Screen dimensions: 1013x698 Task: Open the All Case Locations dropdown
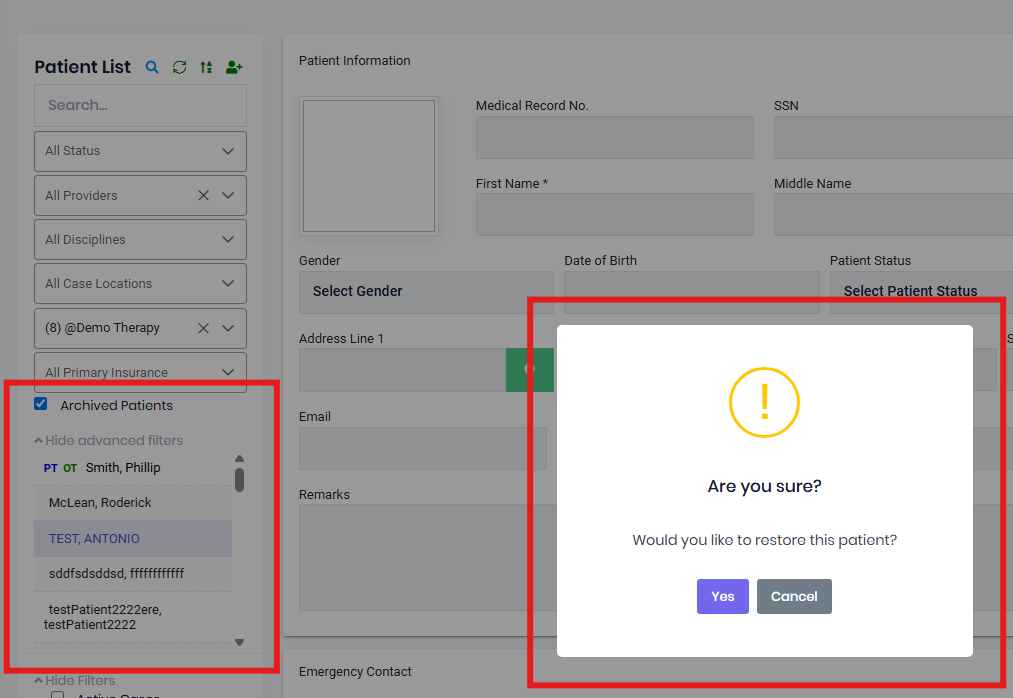coord(140,283)
